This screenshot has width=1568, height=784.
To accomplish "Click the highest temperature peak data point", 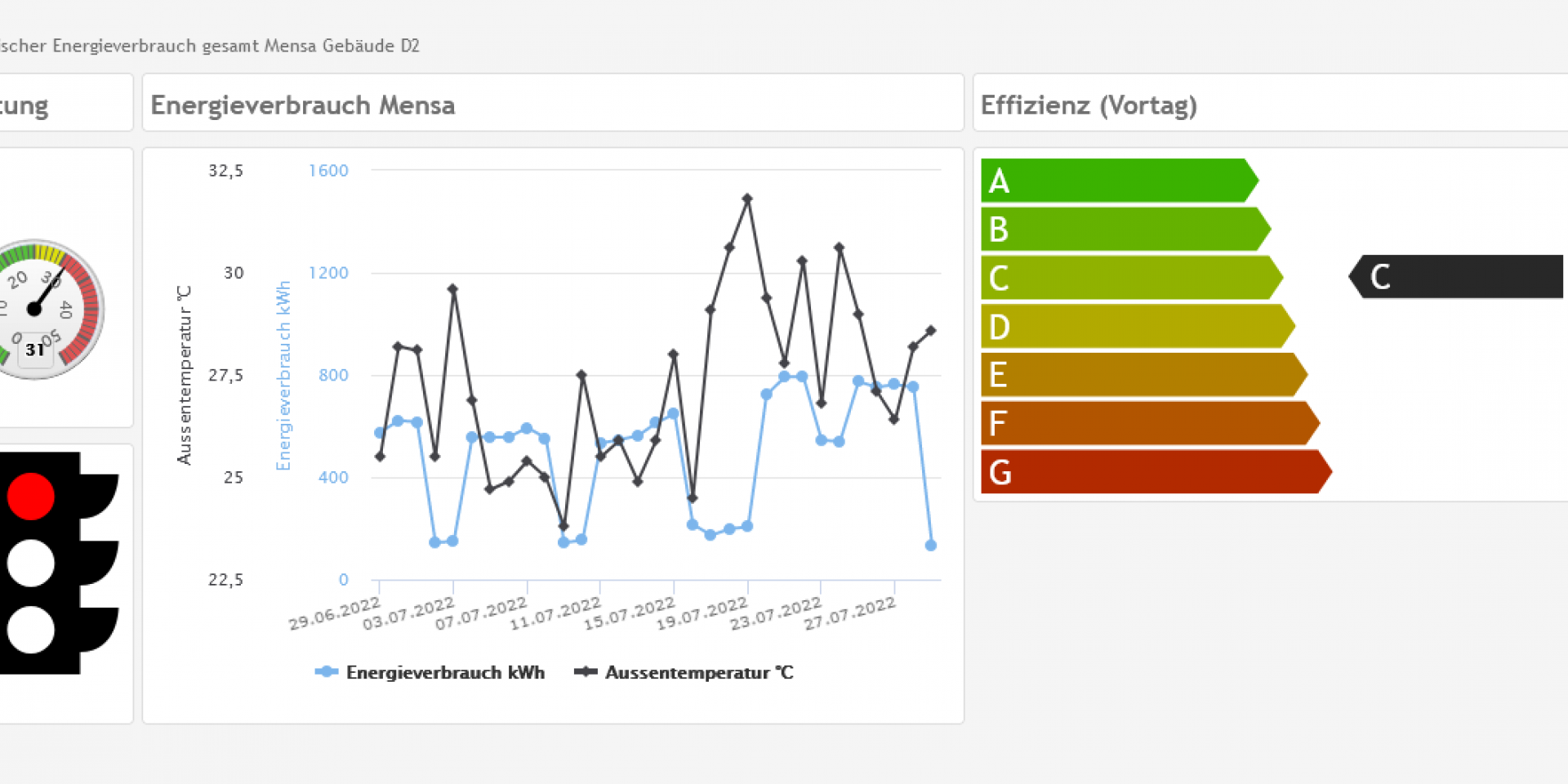I will (x=747, y=198).
